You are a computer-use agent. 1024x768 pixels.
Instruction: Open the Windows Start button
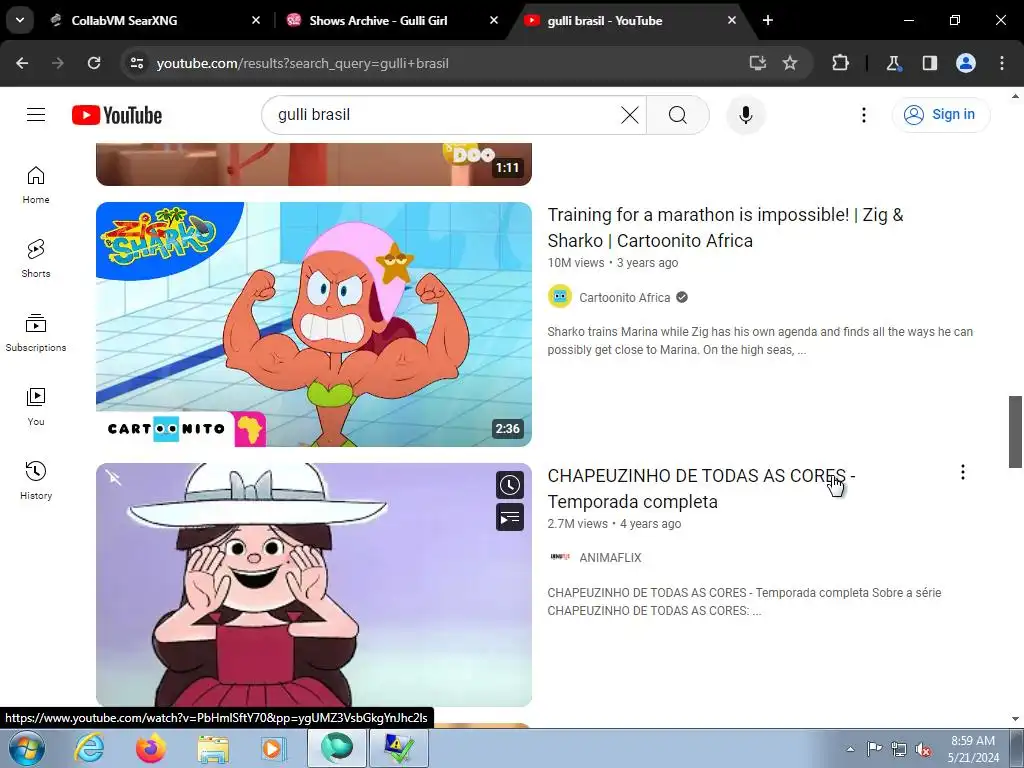26,748
